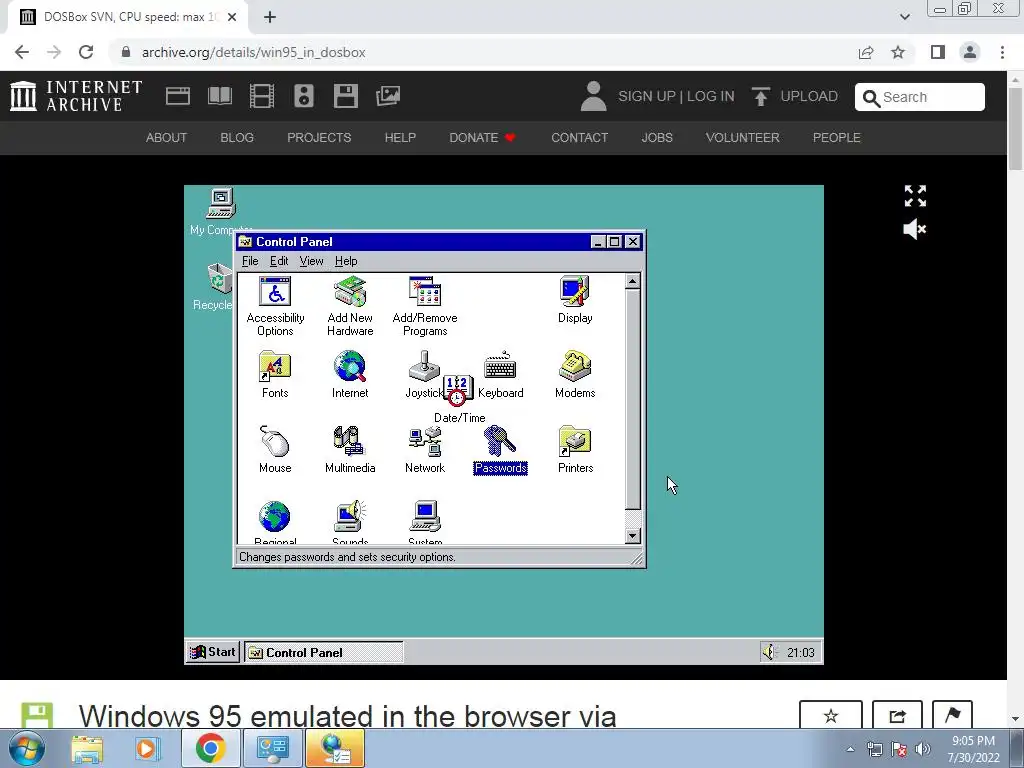Screen dimensions: 1024x768
Task: Click the share item button
Action: tap(897, 716)
